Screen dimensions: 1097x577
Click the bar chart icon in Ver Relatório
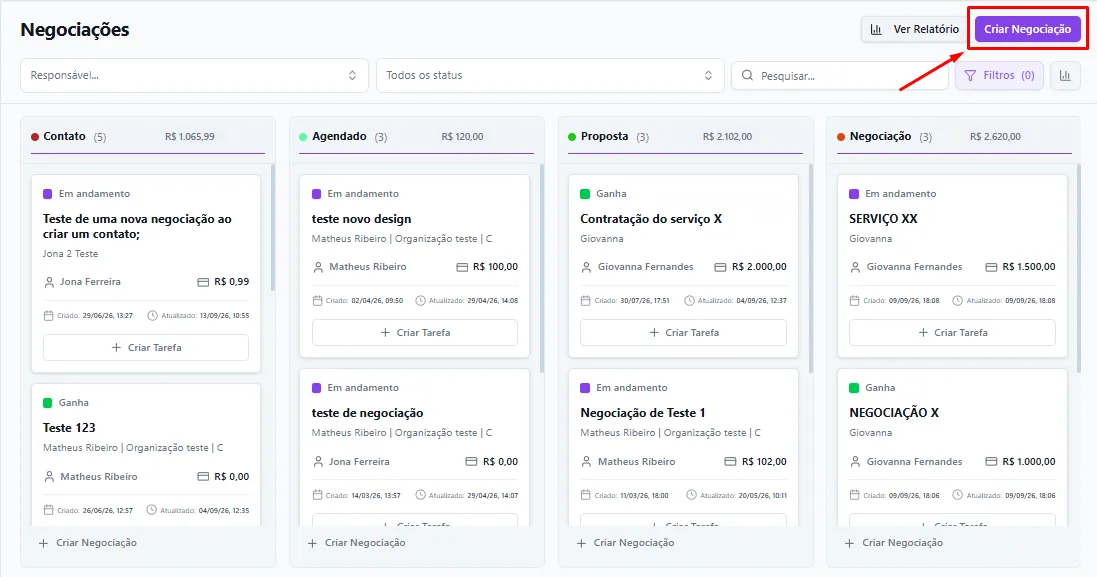tap(876, 29)
